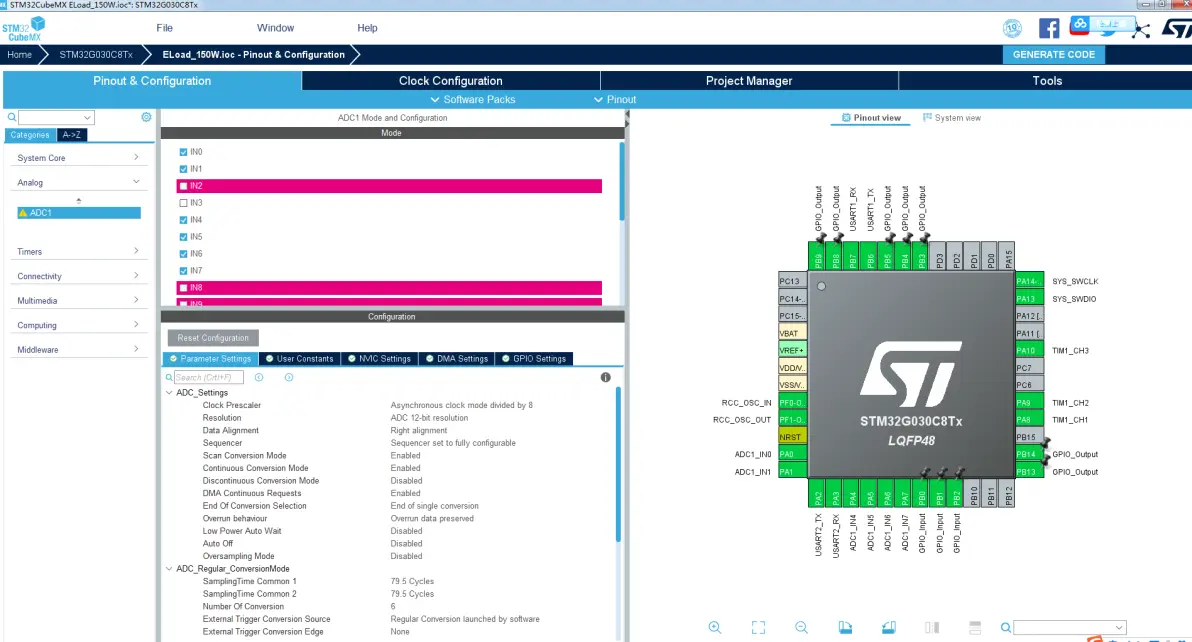The width and height of the screenshot is (1192, 642).
Task: Toggle the IN5 channel checkbox
Action: pyautogui.click(x=183, y=237)
